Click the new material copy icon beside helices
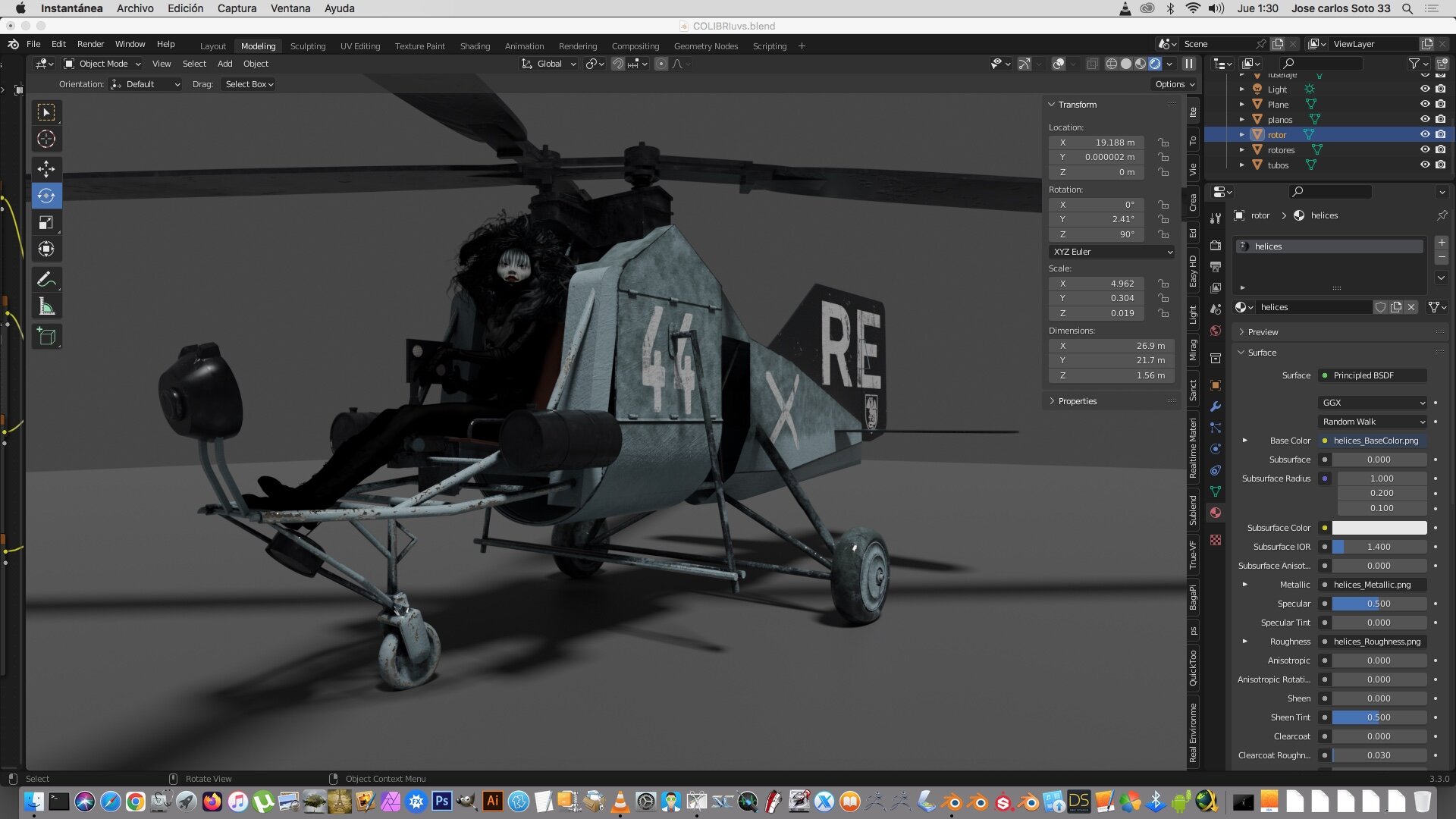Screen dimensions: 1456x819 [1396, 307]
